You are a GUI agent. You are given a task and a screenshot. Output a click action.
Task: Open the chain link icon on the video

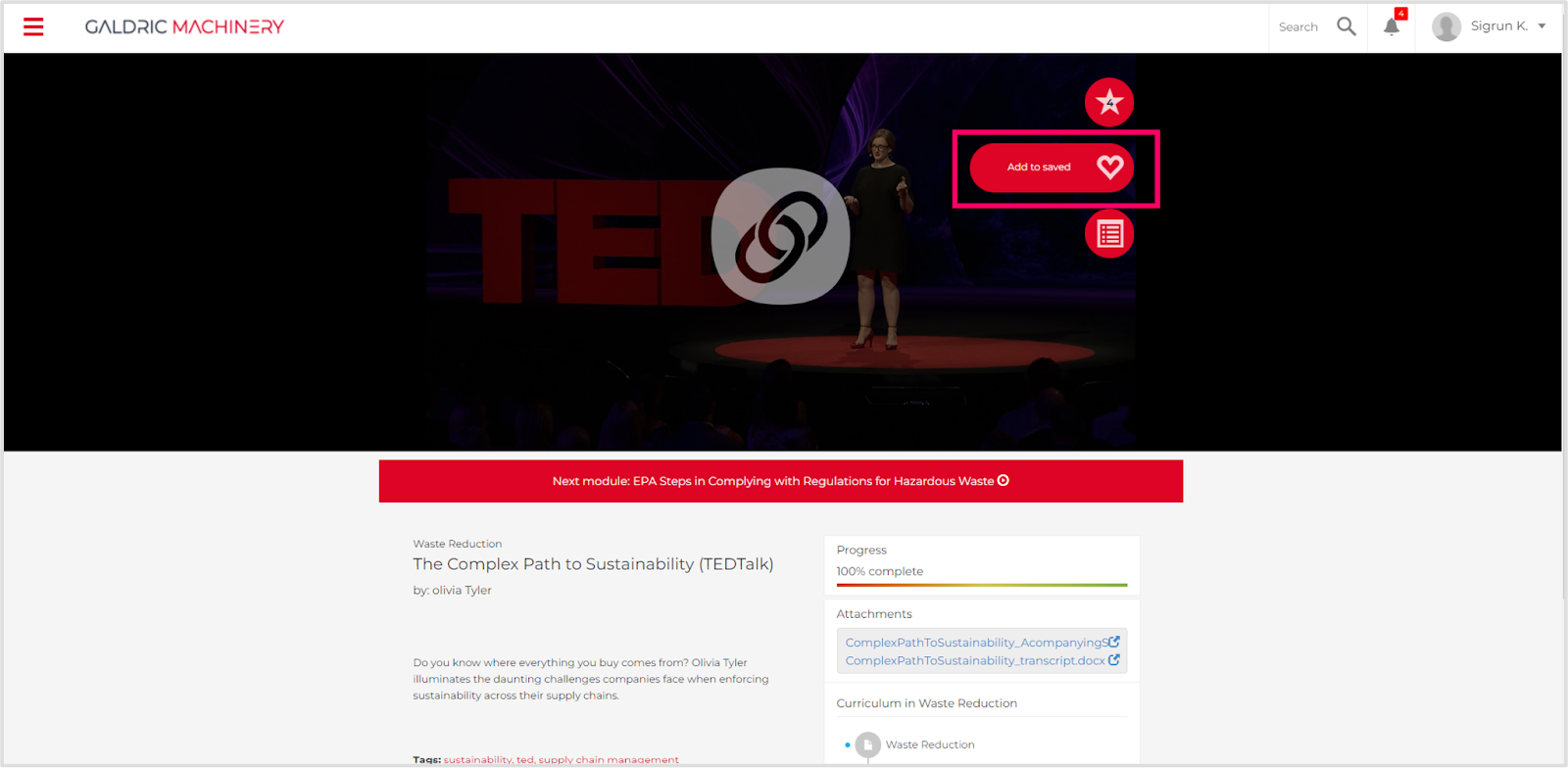click(781, 236)
